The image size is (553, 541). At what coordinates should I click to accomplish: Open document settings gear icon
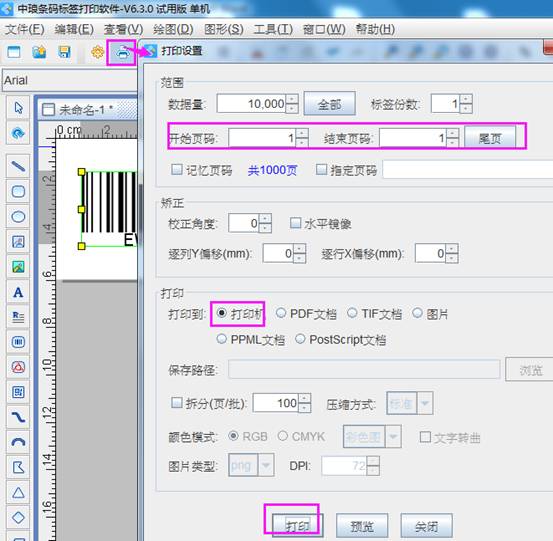pyautogui.click(x=97, y=52)
